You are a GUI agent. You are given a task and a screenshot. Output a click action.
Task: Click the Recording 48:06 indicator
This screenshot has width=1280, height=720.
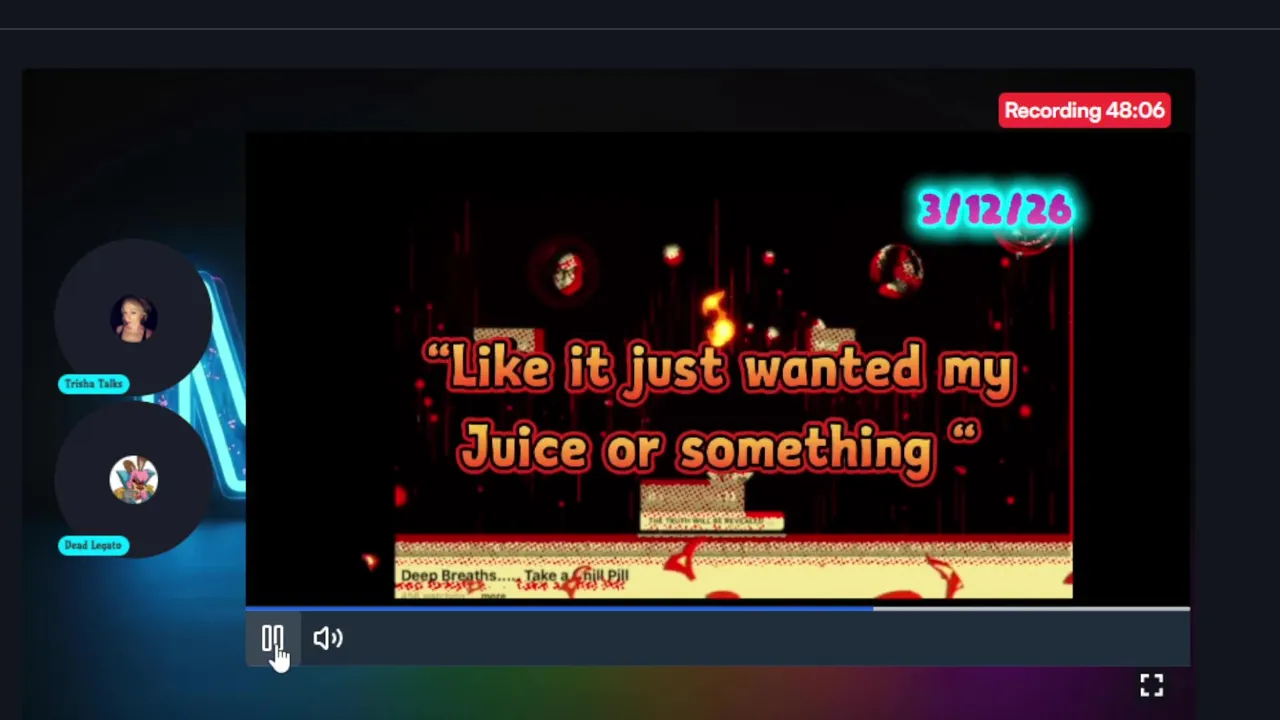point(1084,110)
